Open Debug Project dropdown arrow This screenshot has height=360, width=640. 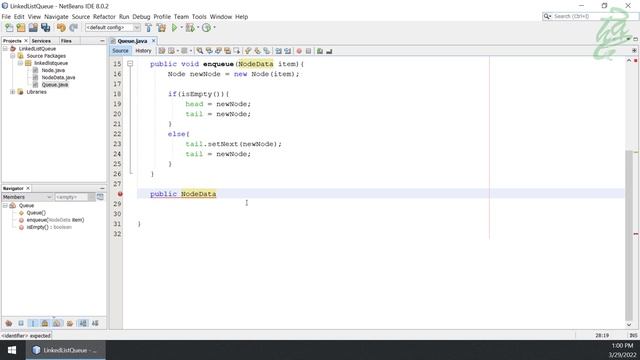198,27
